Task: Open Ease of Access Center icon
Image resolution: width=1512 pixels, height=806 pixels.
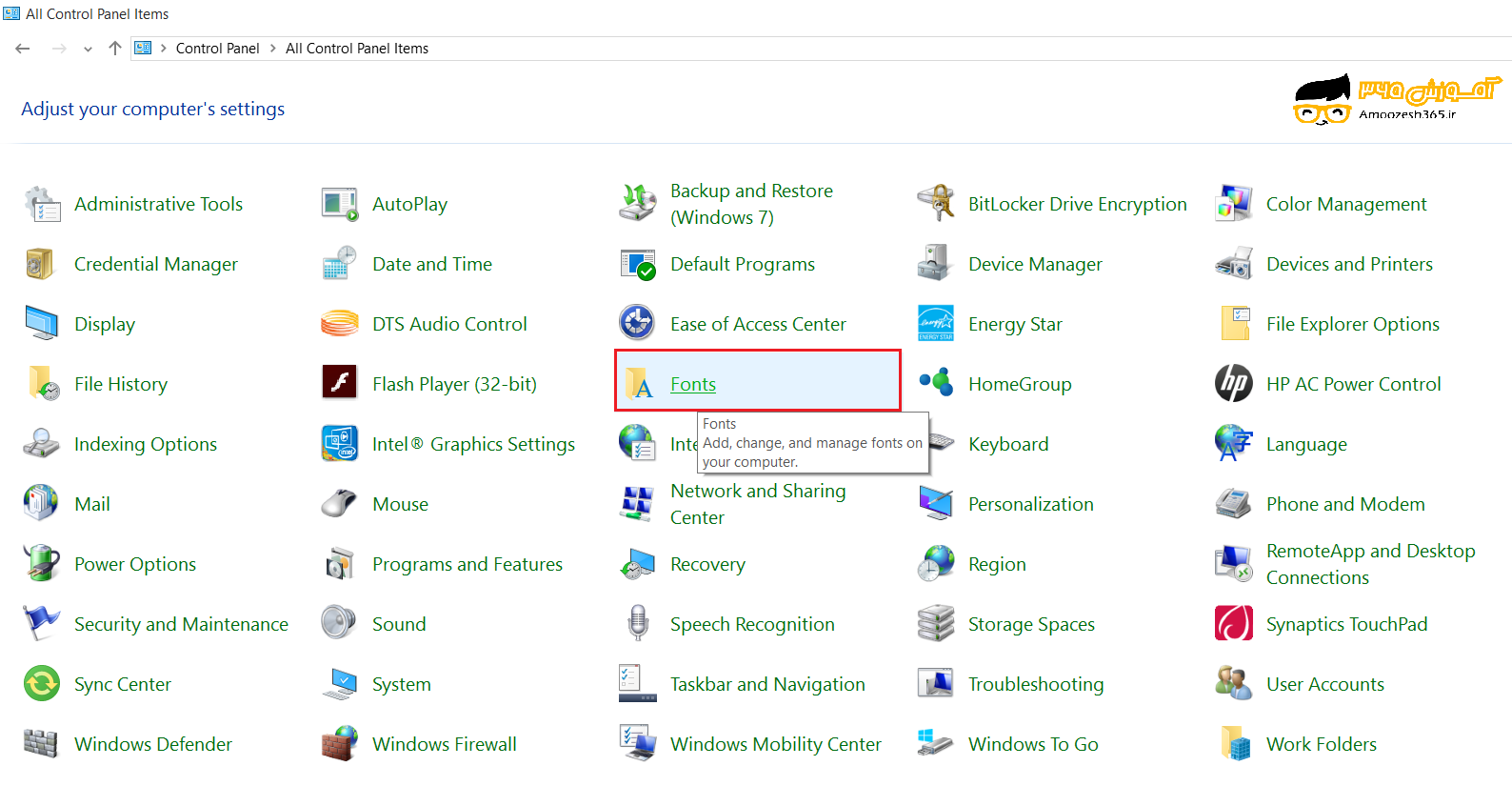Action: (638, 324)
